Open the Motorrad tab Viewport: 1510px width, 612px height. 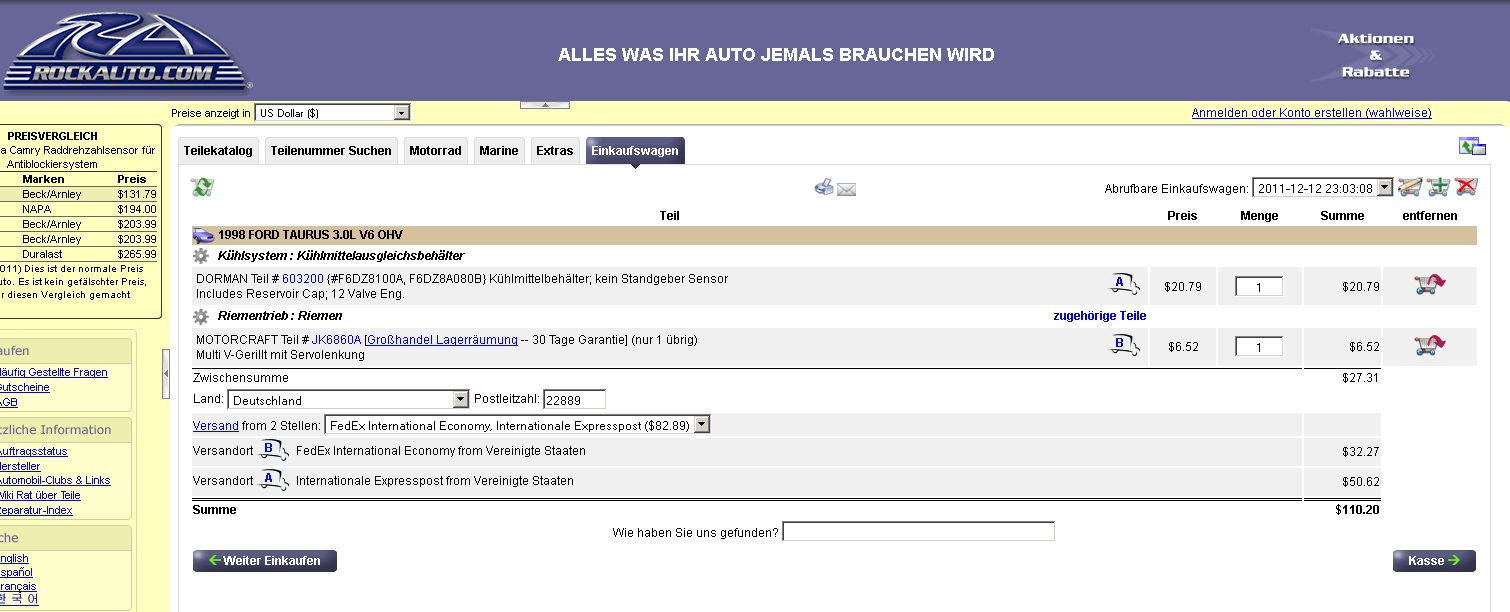(435, 151)
